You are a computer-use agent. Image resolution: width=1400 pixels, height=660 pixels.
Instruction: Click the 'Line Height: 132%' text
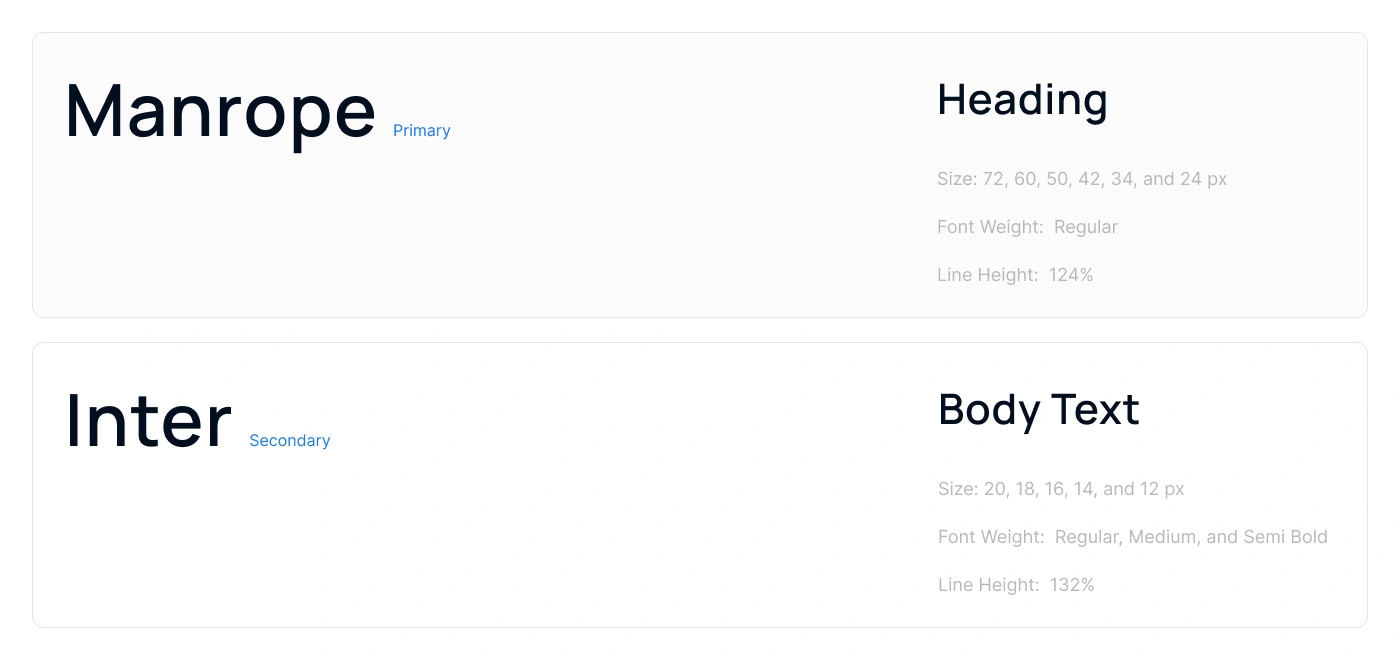coord(1015,586)
